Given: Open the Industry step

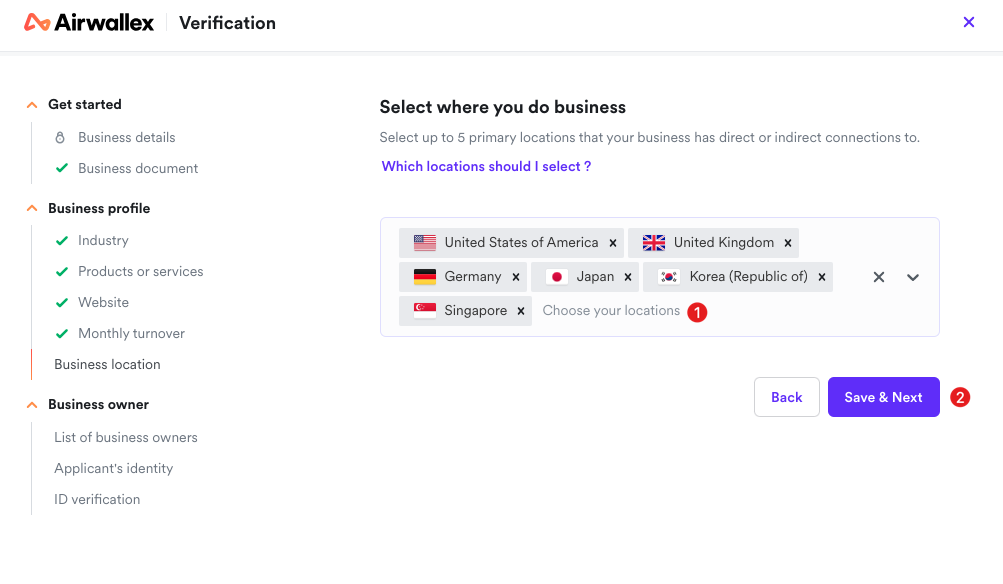Looking at the screenshot, I should coord(103,241).
